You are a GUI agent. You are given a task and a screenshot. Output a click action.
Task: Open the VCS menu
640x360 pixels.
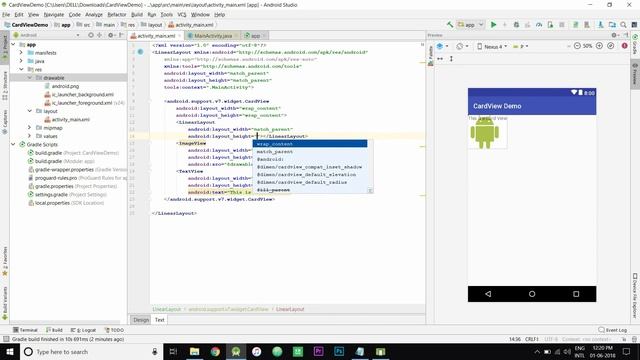182,14
